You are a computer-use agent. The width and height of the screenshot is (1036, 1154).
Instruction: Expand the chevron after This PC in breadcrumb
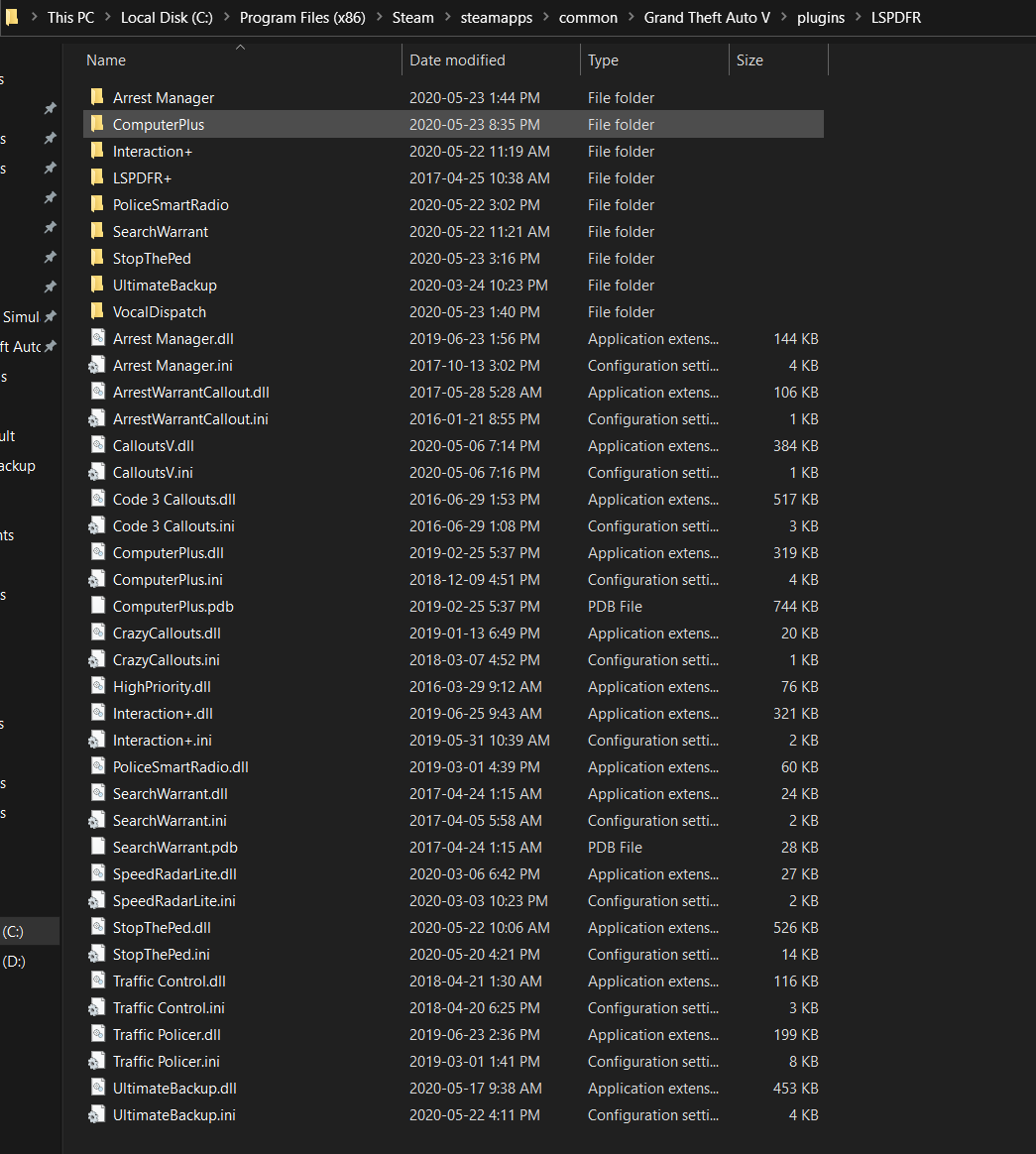click(x=107, y=17)
